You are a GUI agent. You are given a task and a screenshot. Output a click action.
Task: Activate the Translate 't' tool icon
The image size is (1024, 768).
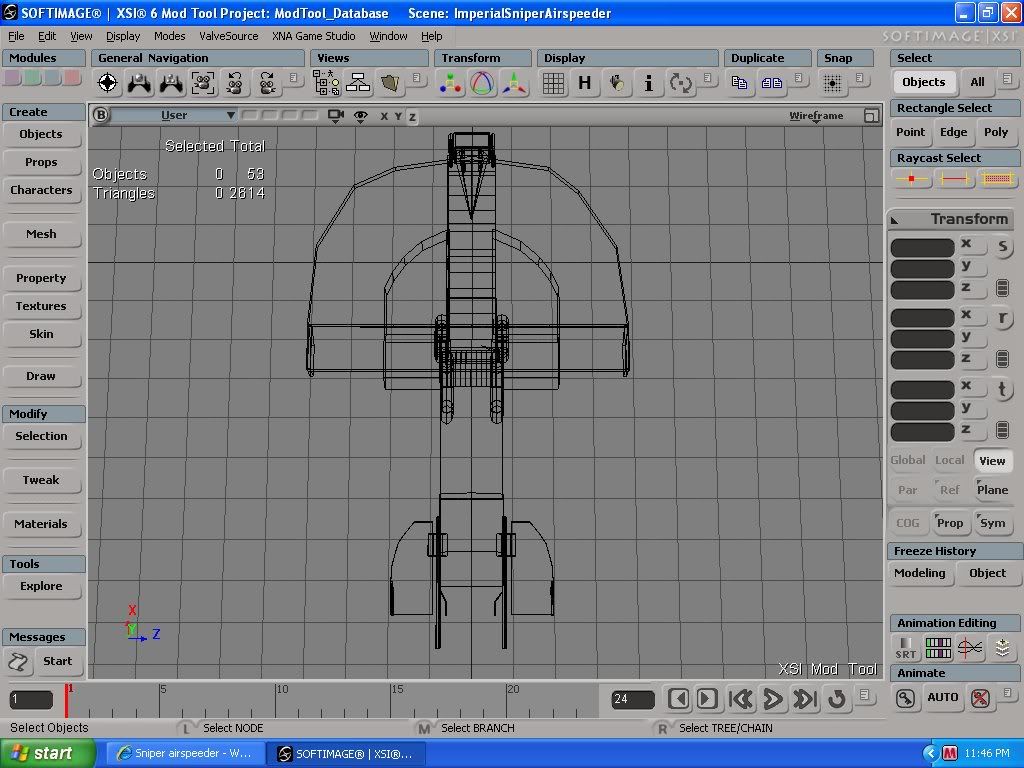[x=1002, y=389]
